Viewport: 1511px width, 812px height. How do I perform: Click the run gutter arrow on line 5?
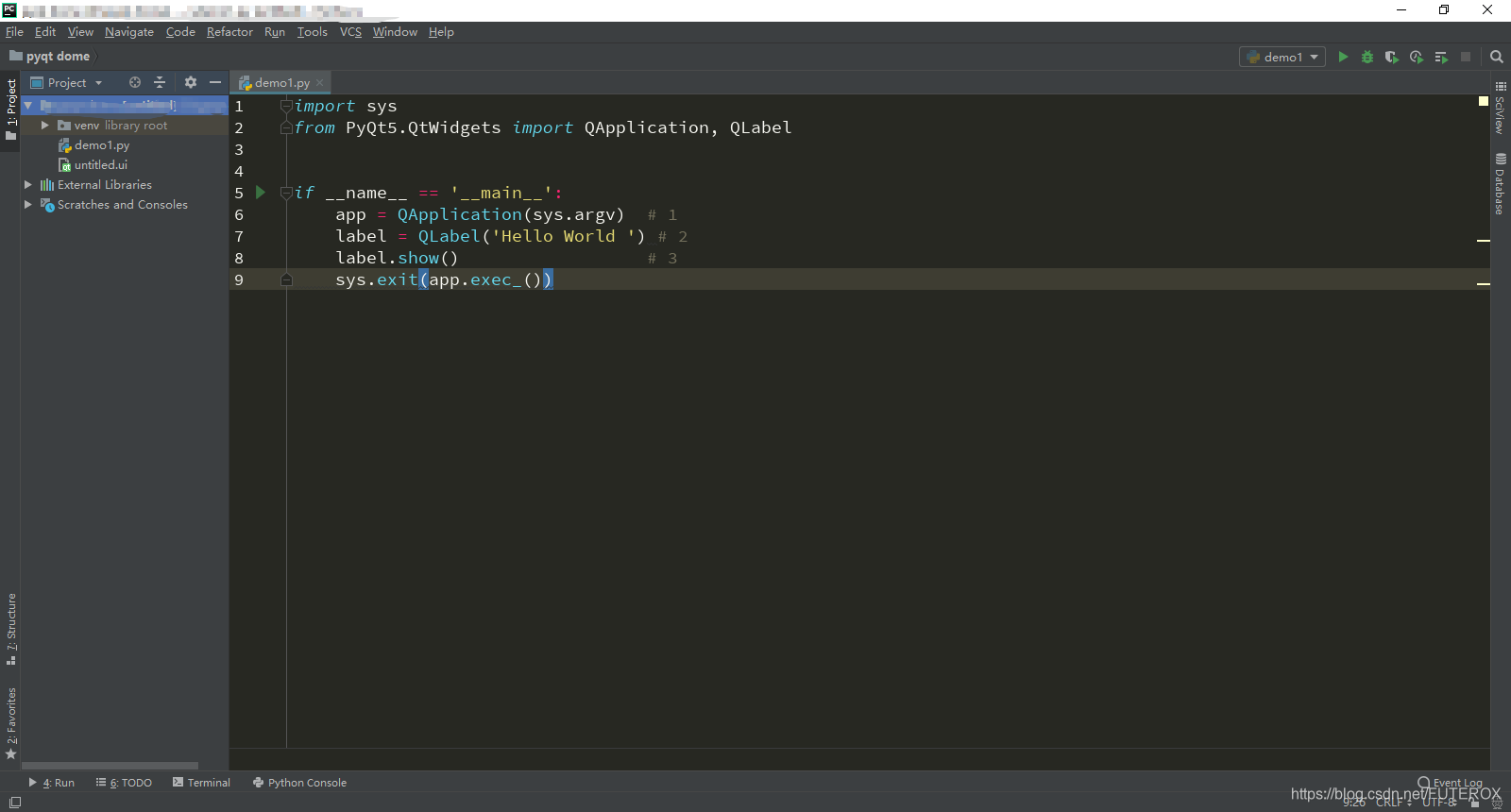pyautogui.click(x=261, y=192)
